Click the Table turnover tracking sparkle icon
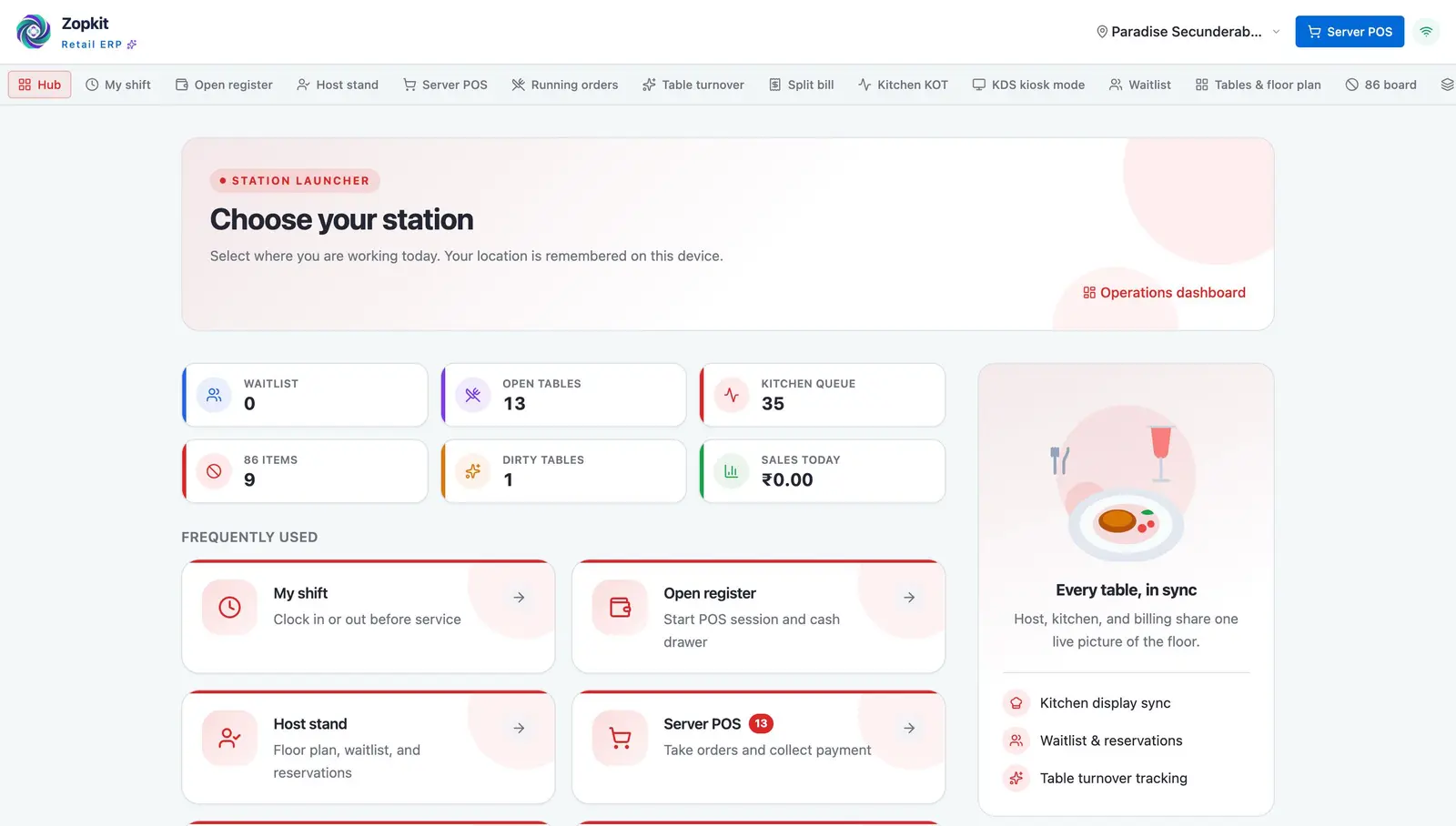This screenshot has width=1456, height=826. coord(1016,778)
